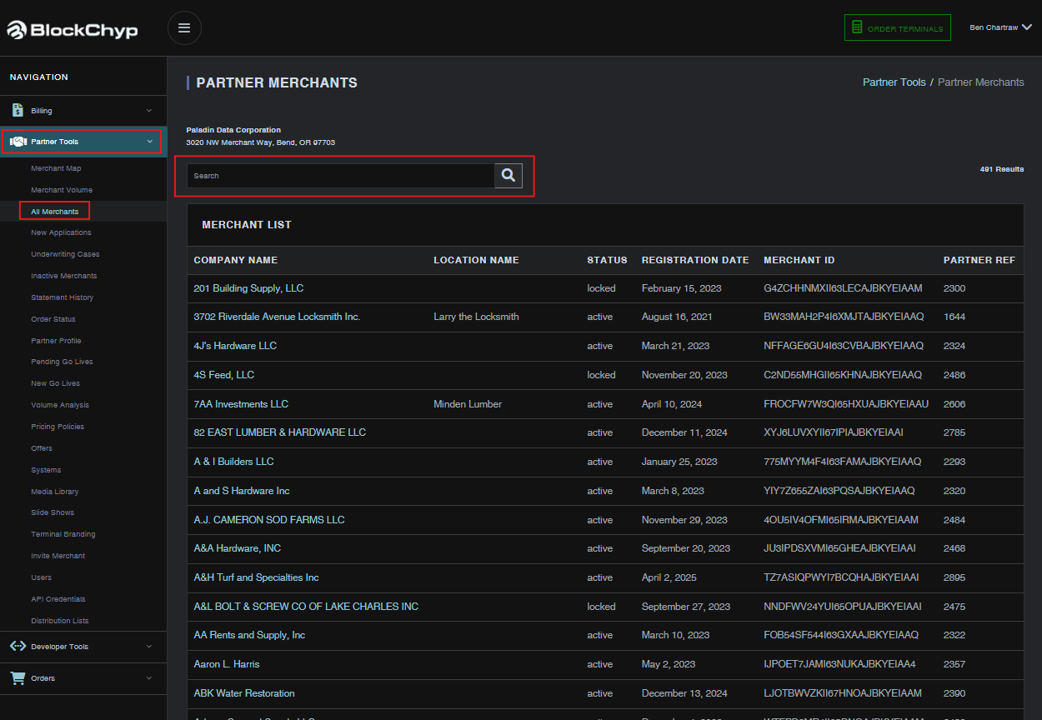Click the Merchant ID column header

coord(799,260)
